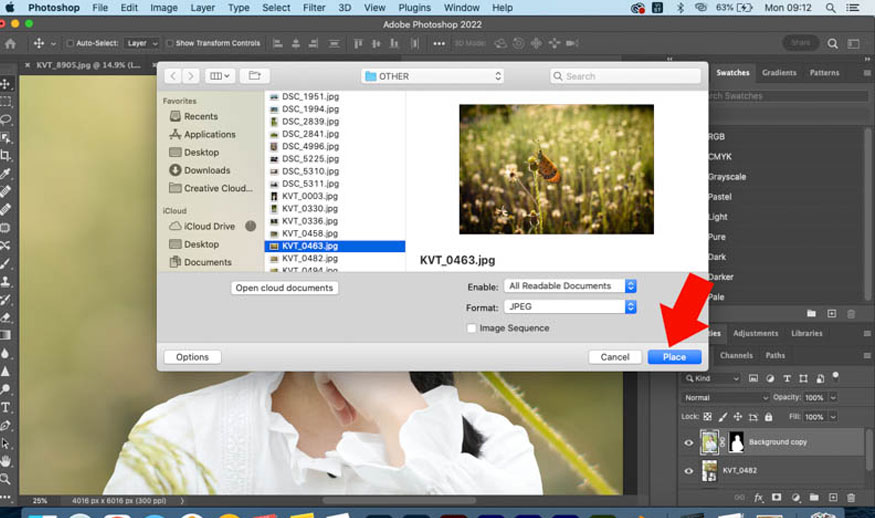
Task: Create a new layer group icon
Action: (x=814, y=497)
